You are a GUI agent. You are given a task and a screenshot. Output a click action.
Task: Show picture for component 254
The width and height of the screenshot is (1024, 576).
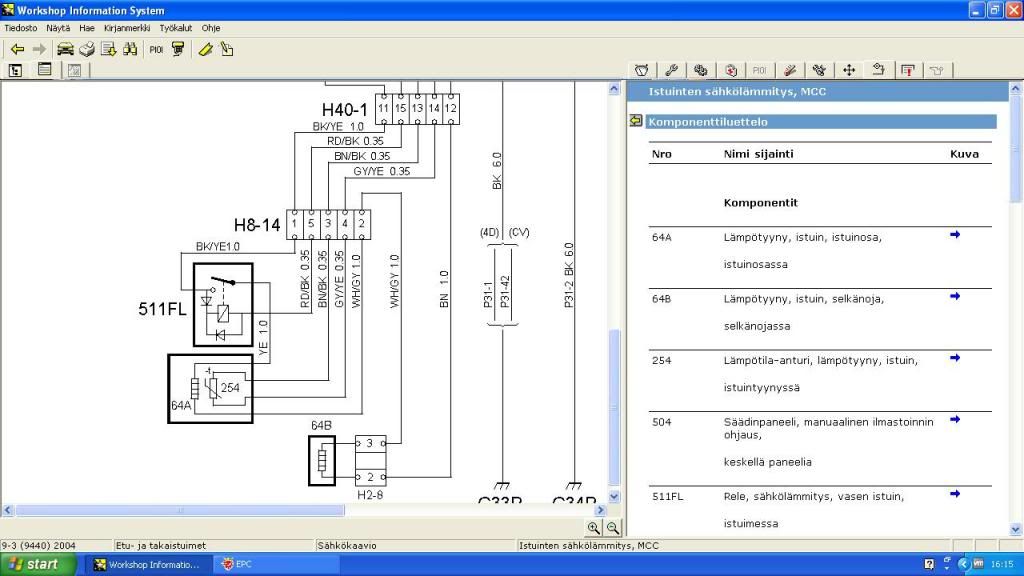(955, 358)
